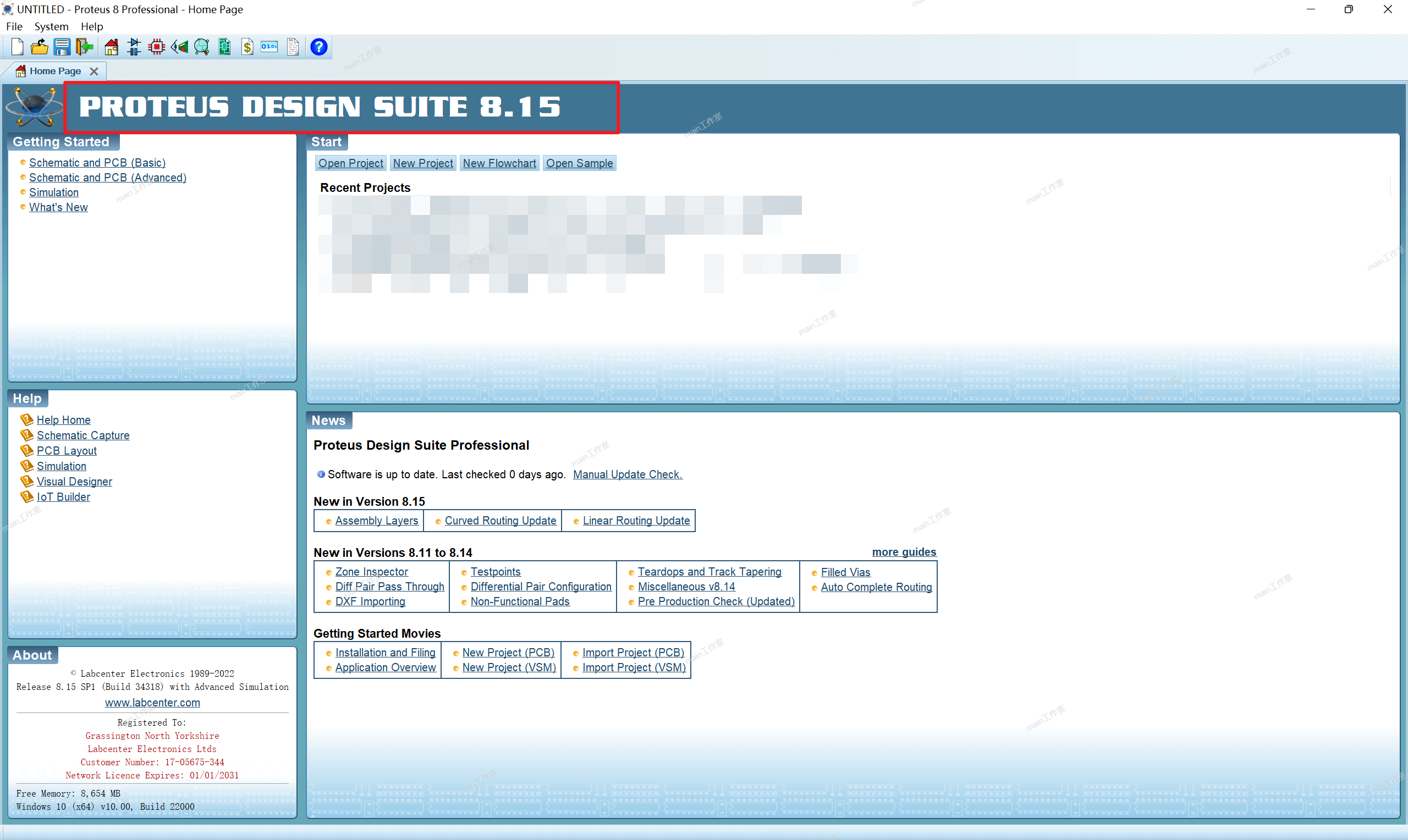The height and width of the screenshot is (840, 1408).
Task: Open the Testpoints guide
Action: (x=496, y=572)
